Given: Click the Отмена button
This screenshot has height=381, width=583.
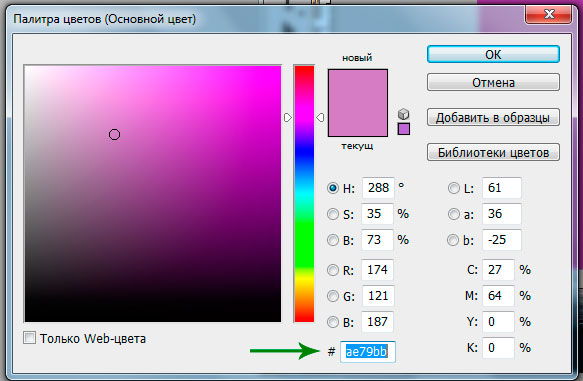Looking at the screenshot, I should click(x=493, y=82).
